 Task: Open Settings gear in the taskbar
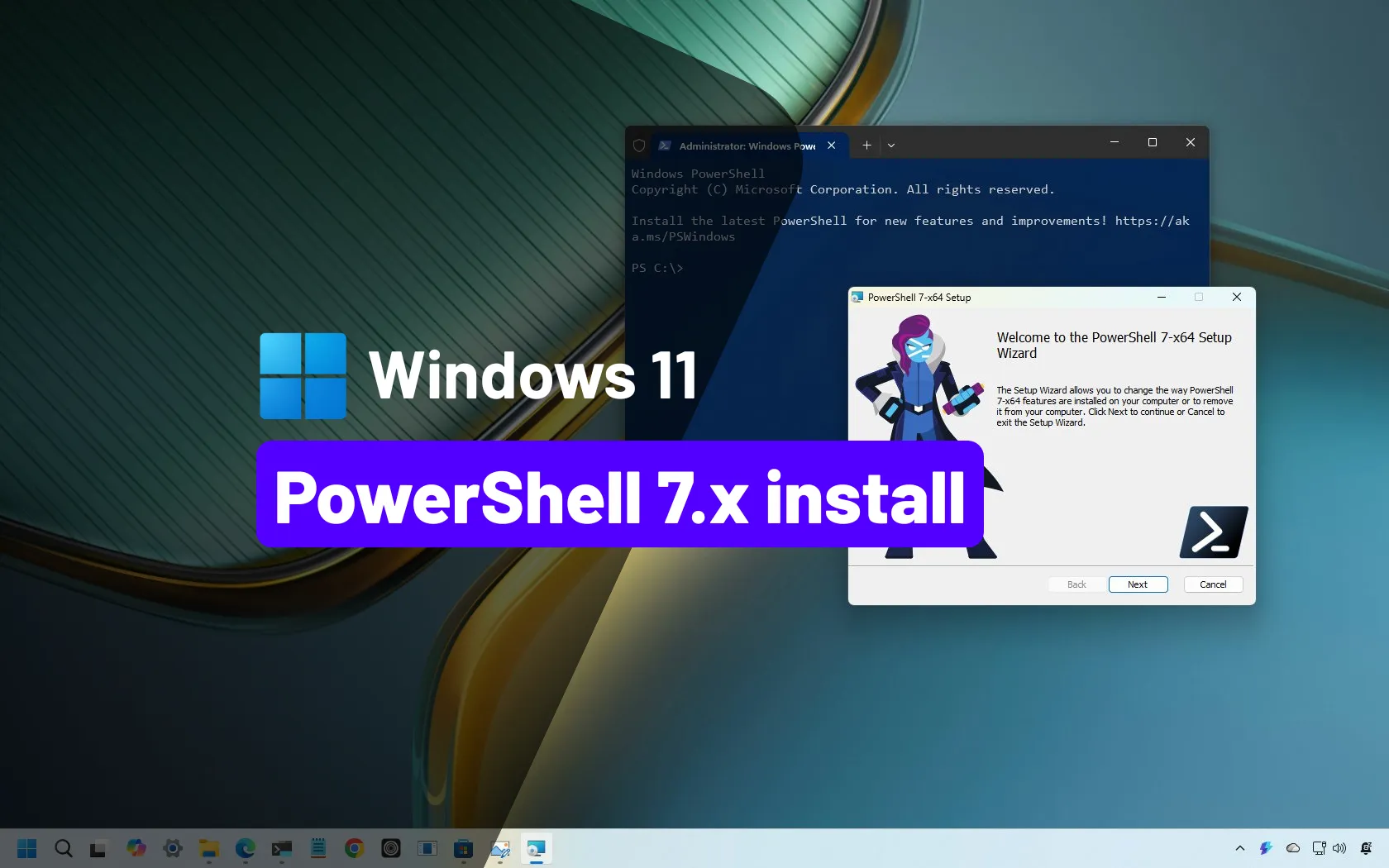[173, 848]
